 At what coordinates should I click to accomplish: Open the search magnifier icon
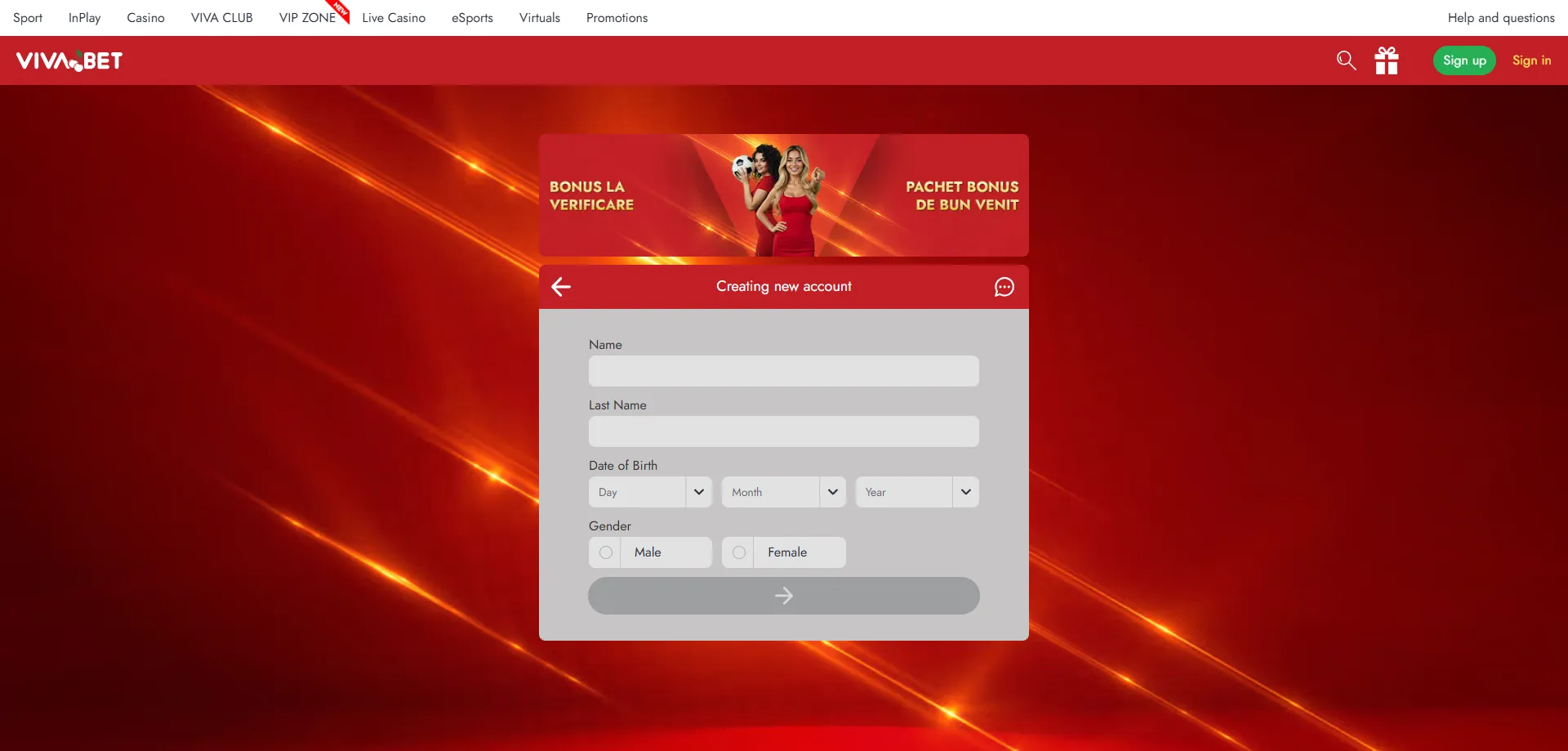point(1346,60)
